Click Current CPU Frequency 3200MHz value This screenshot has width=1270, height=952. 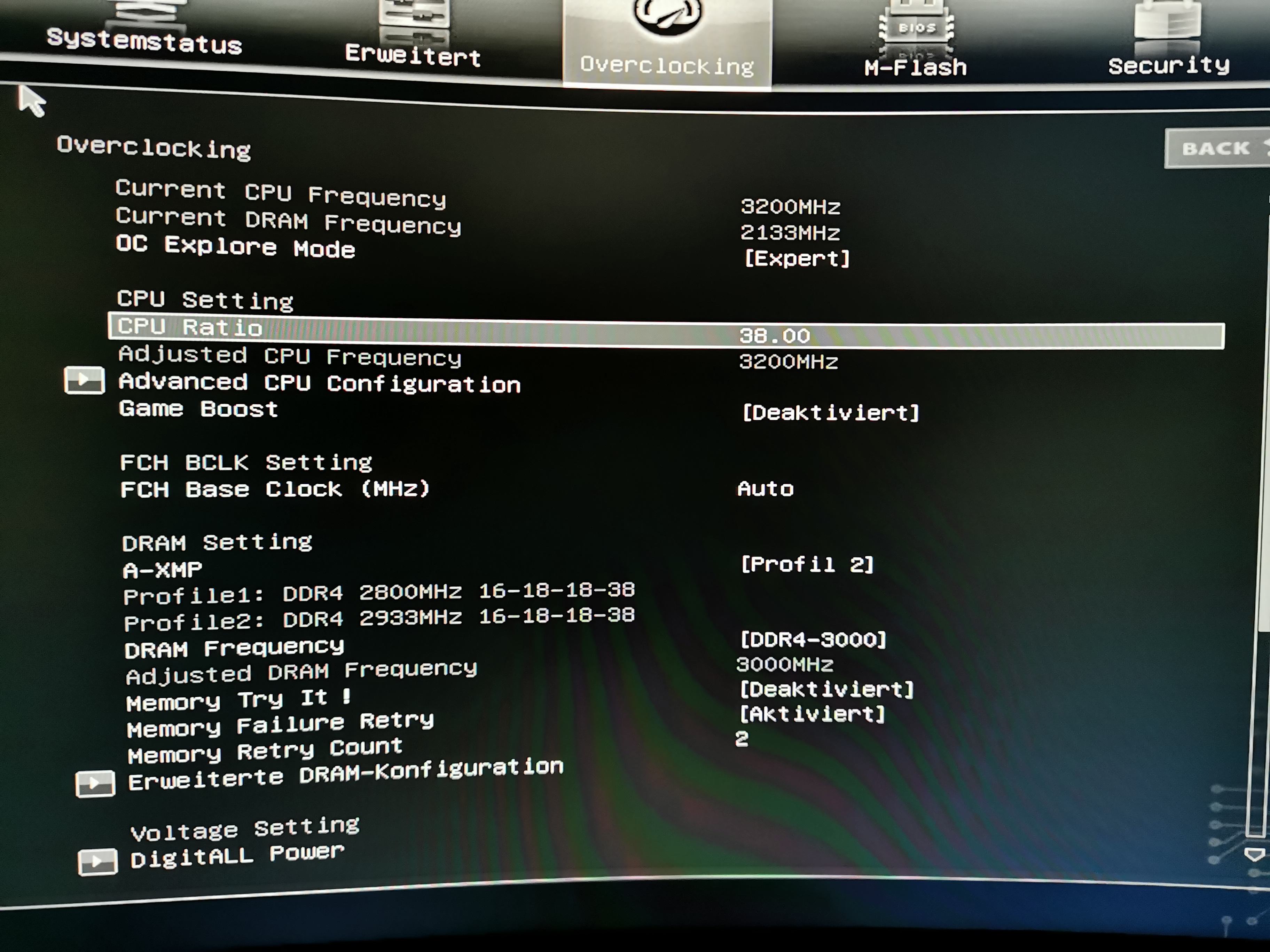[x=790, y=207]
